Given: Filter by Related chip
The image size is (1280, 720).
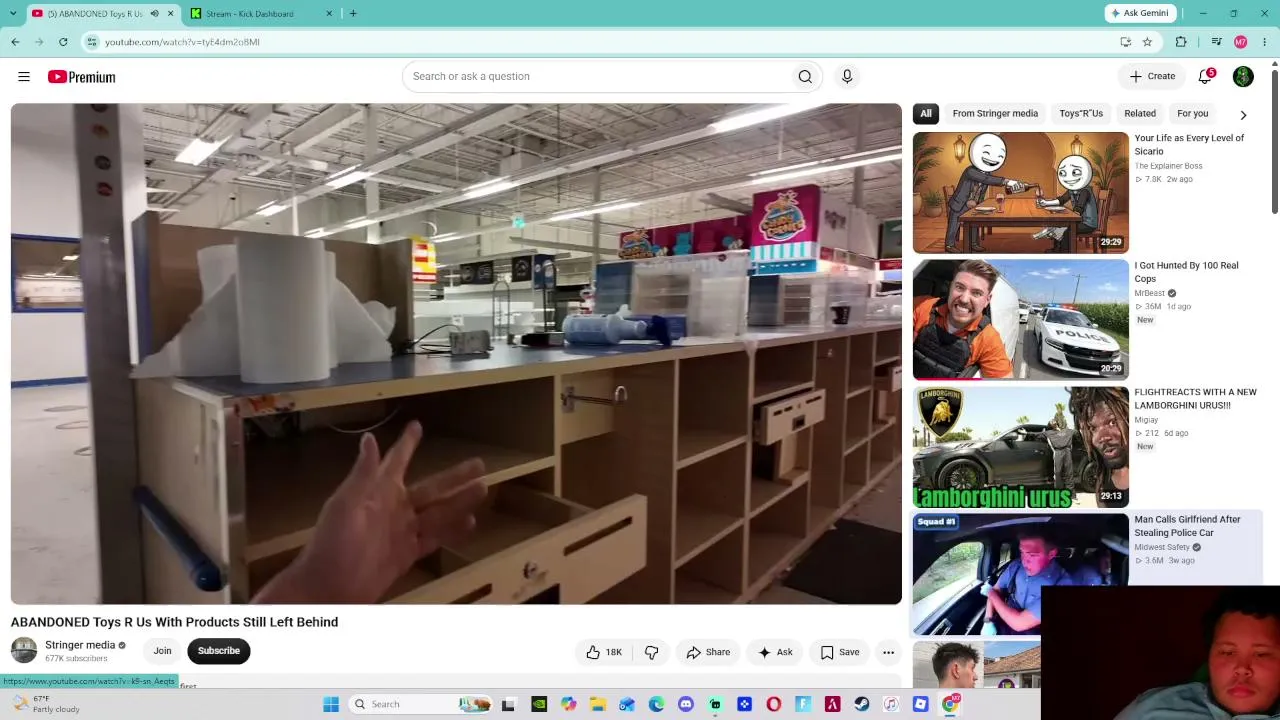Looking at the screenshot, I should (1140, 114).
